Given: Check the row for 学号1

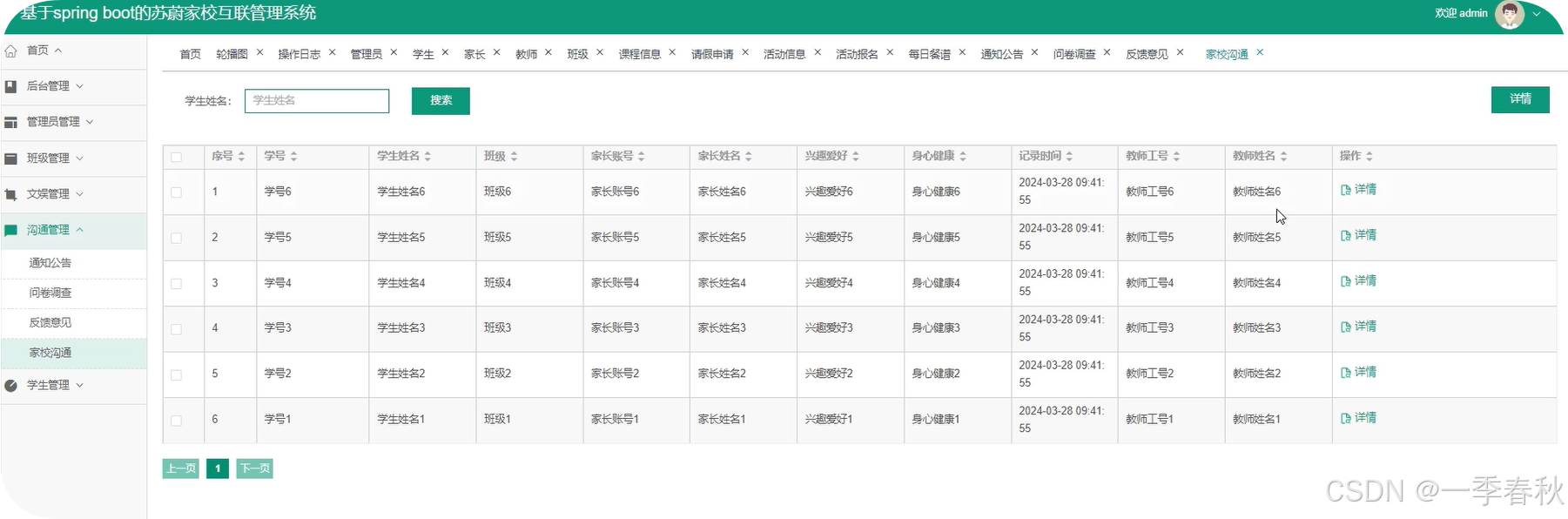Looking at the screenshot, I should coord(176,421).
